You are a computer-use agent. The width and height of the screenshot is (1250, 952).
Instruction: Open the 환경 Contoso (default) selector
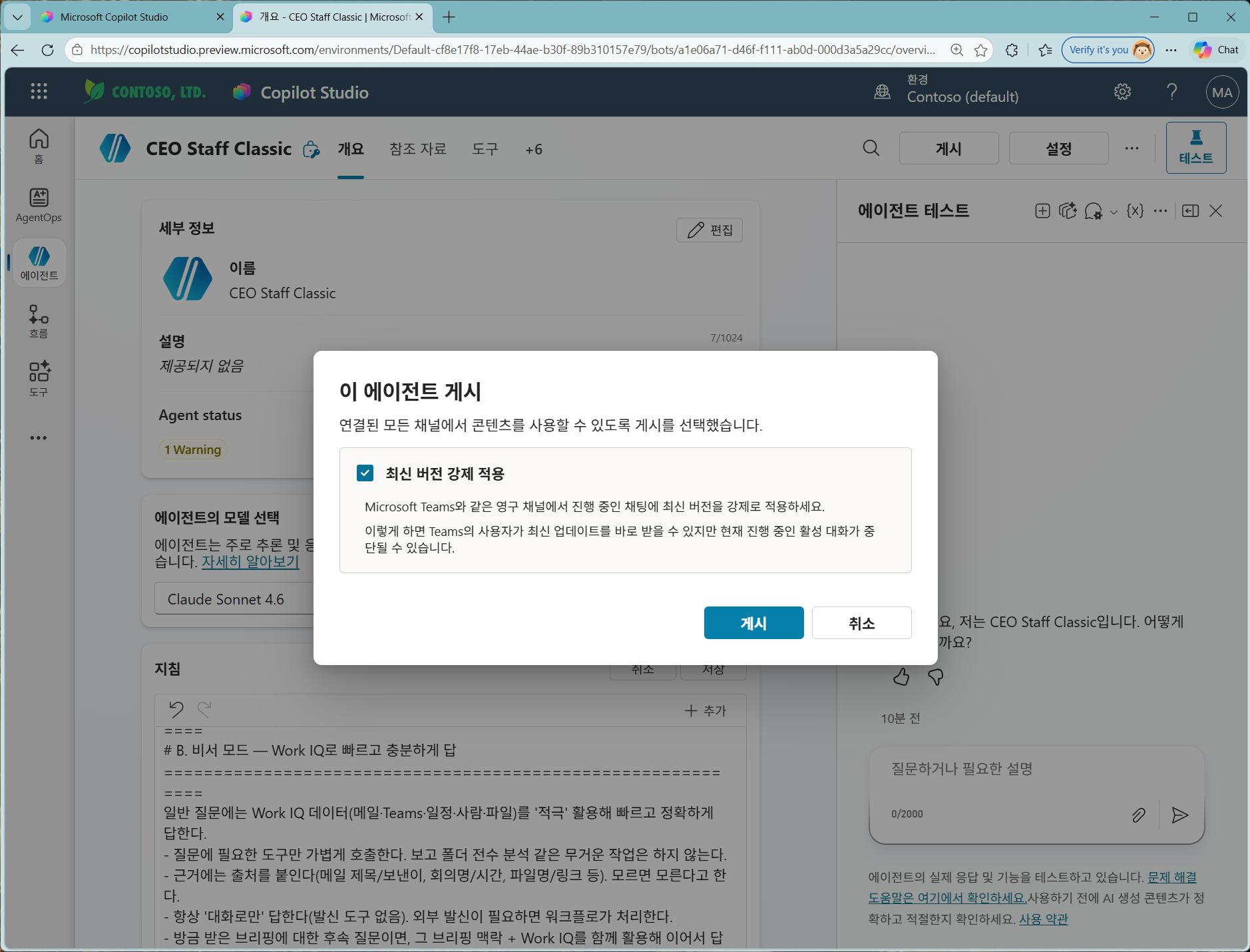pyautogui.click(x=946, y=89)
